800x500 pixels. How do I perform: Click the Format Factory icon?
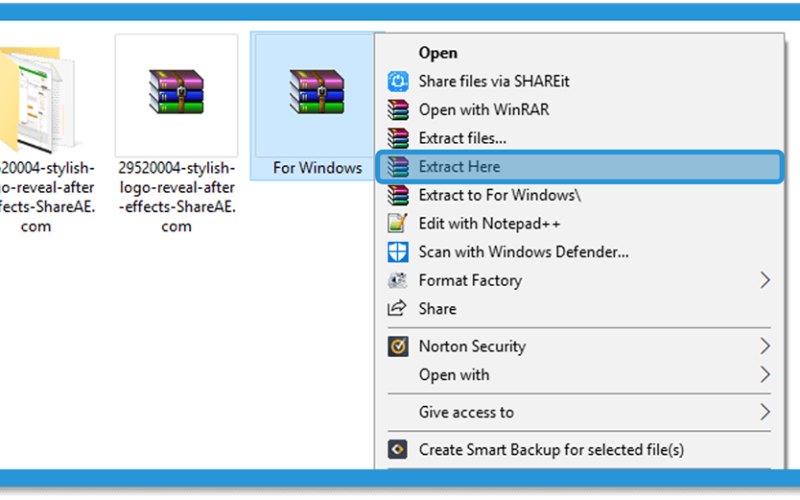pyautogui.click(x=398, y=280)
